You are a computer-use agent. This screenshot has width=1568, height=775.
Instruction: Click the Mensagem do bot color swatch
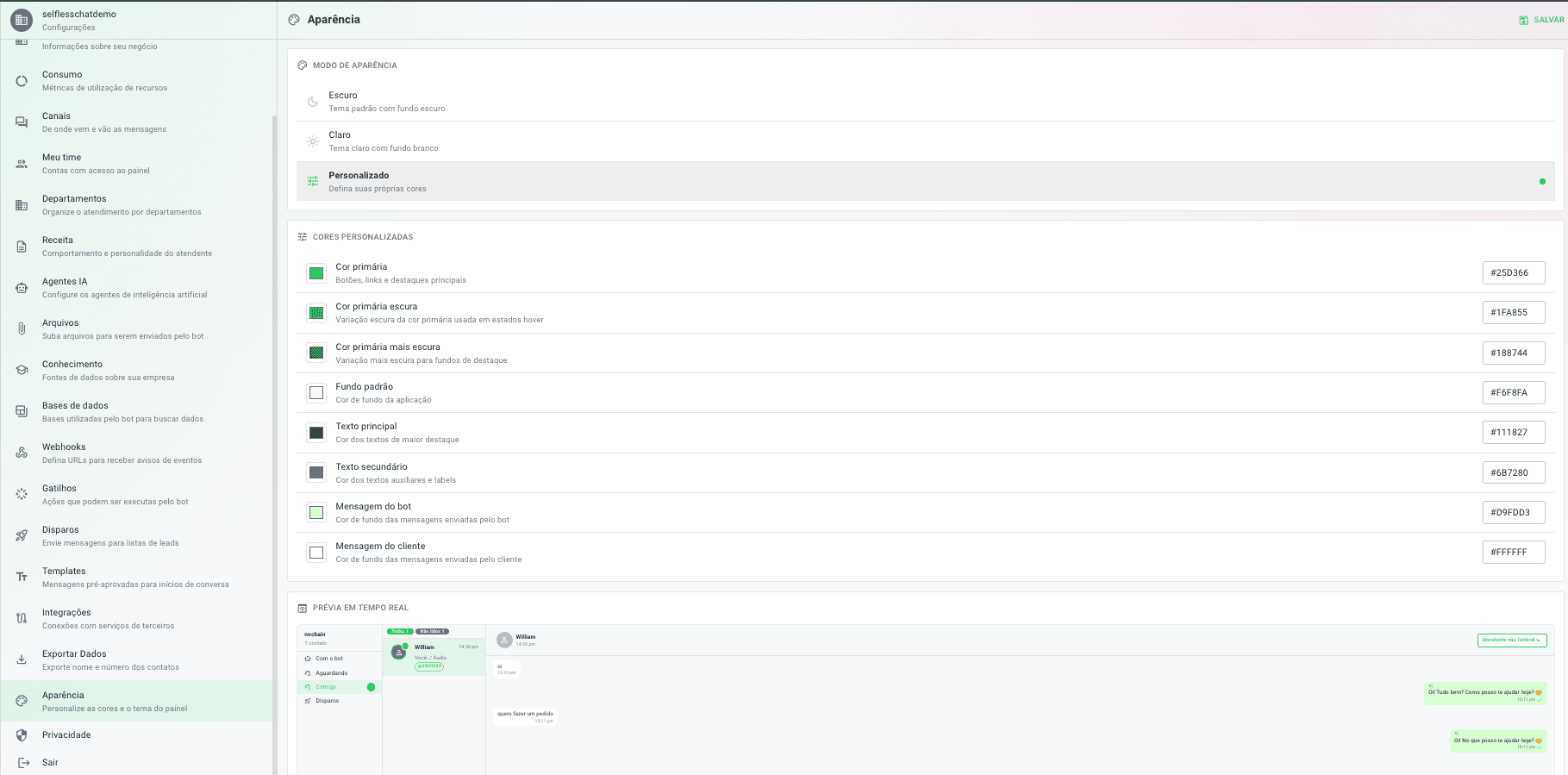pyautogui.click(x=316, y=513)
